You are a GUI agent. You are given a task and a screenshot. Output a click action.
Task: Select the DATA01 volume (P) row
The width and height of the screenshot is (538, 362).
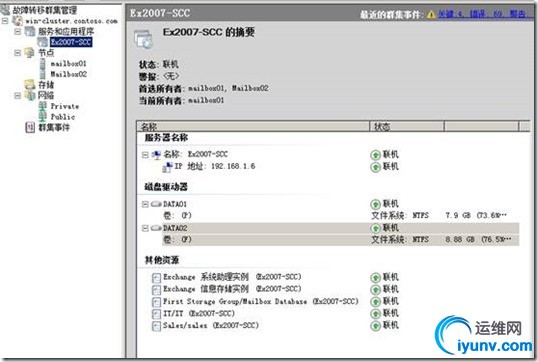(x=340, y=215)
